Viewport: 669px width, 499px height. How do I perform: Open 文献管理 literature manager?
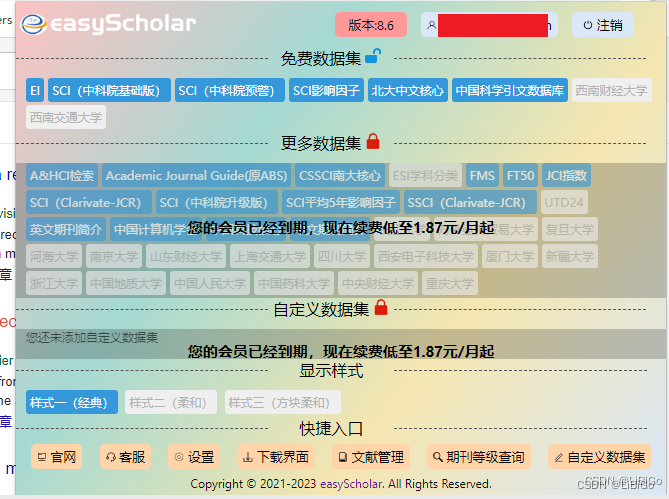(x=371, y=457)
